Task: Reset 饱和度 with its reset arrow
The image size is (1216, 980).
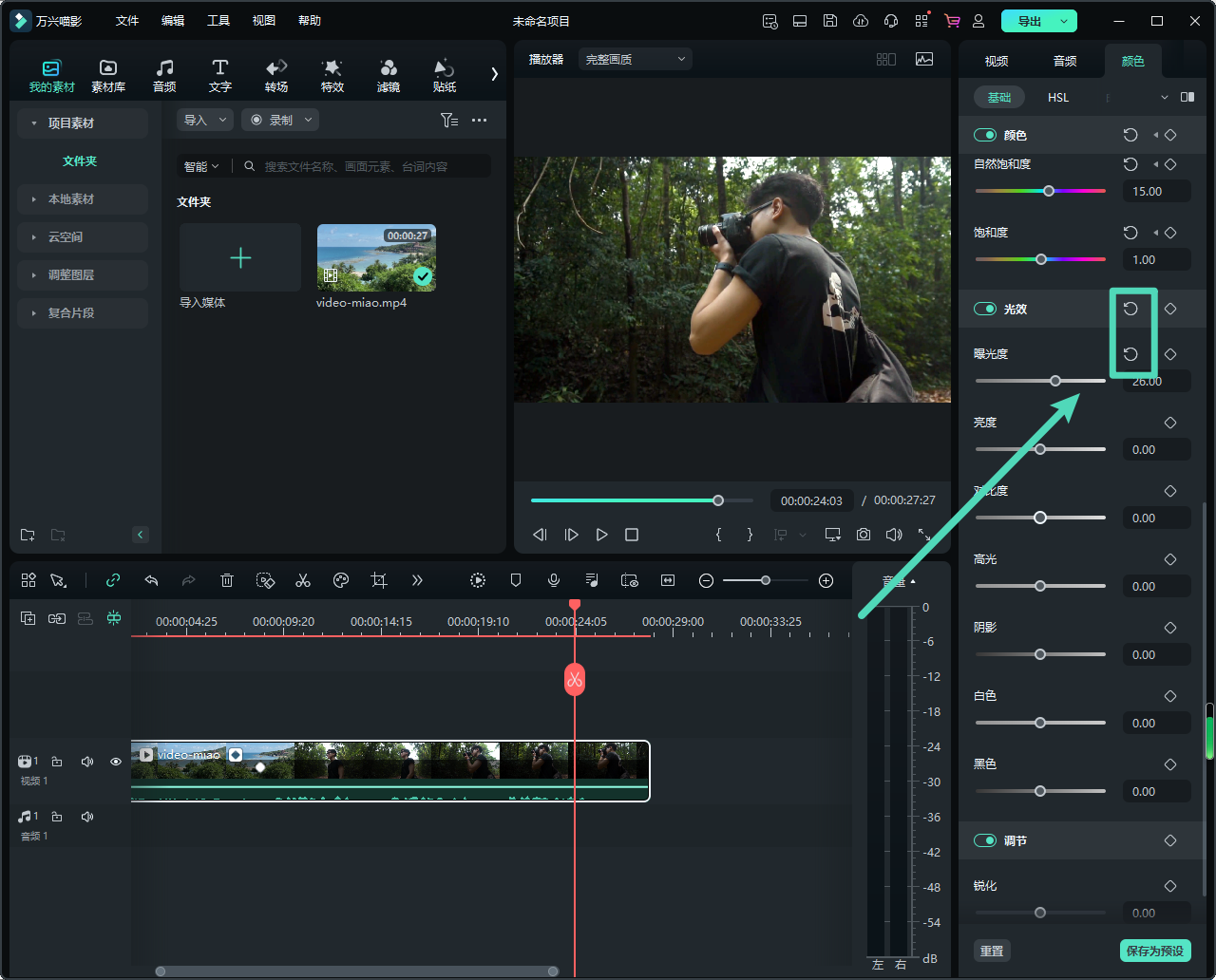Action: [1130, 233]
